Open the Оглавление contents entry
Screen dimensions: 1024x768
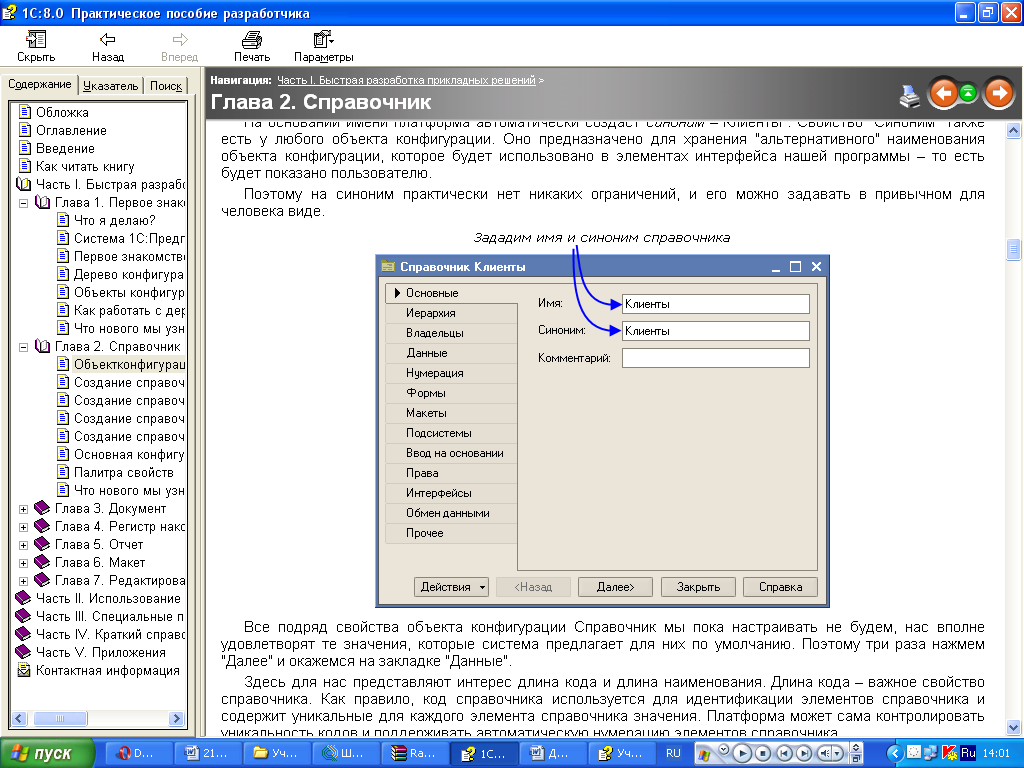coord(71,131)
